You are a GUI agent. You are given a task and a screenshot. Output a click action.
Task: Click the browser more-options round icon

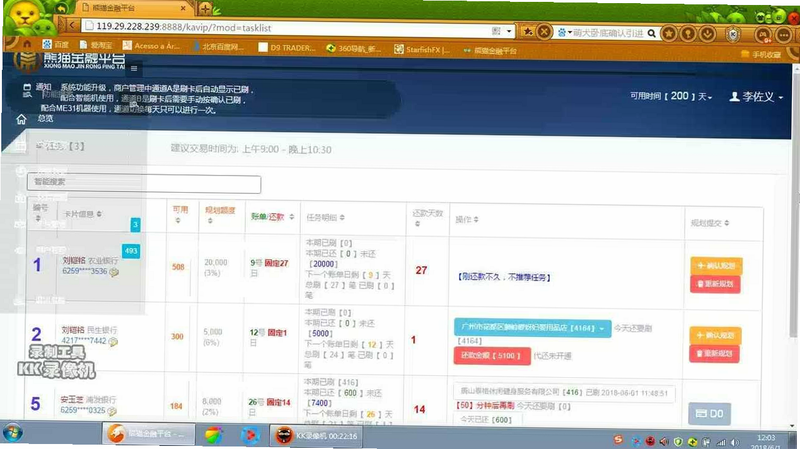[784, 35]
